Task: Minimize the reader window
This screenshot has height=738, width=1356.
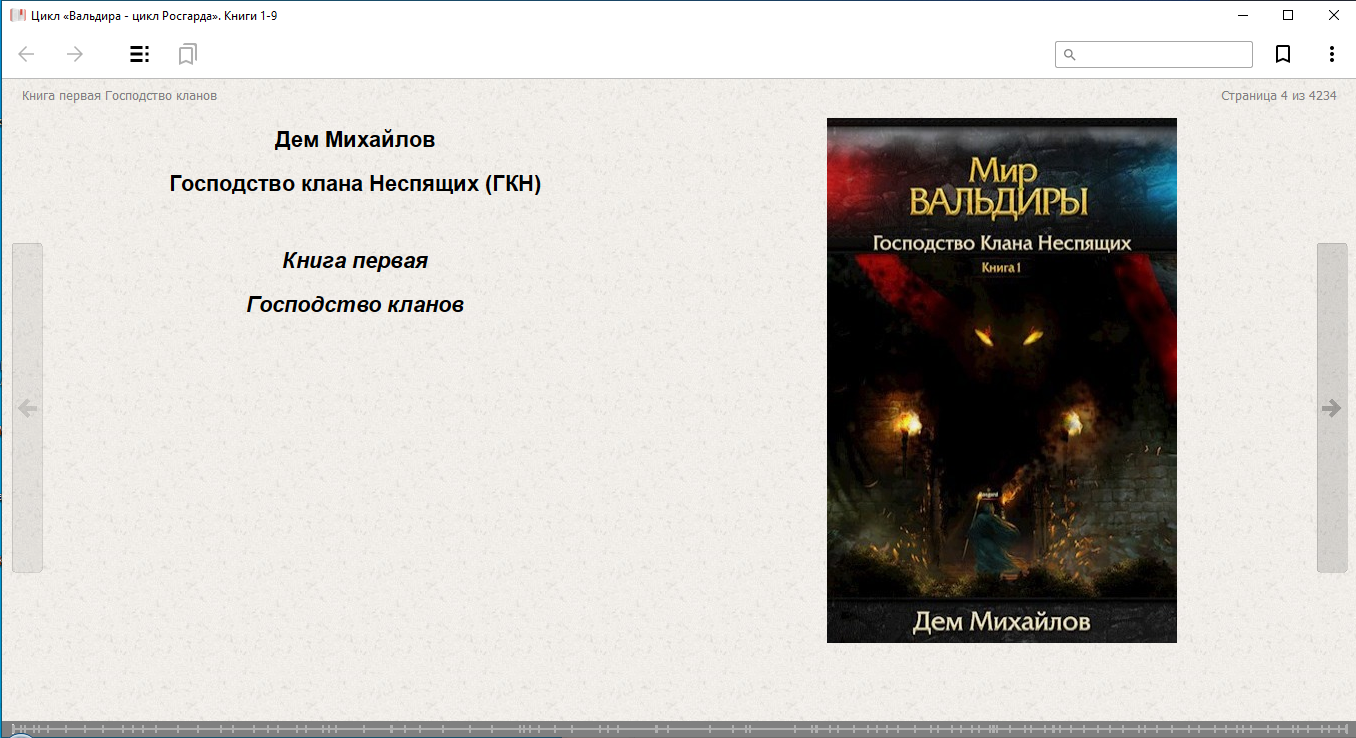Action: point(1243,15)
